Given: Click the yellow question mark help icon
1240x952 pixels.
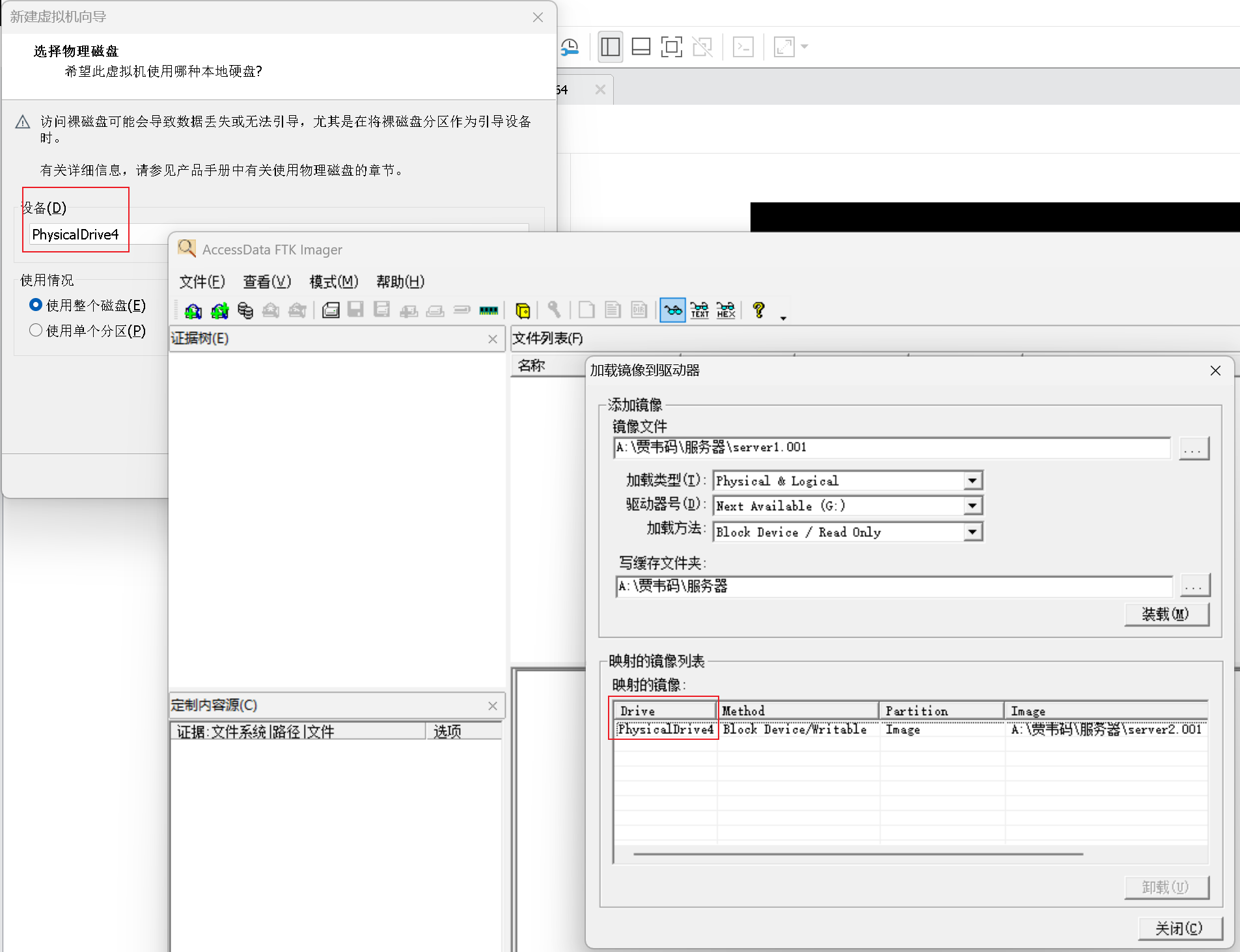Looking at the screenshot, I should (x=758, y=310).
